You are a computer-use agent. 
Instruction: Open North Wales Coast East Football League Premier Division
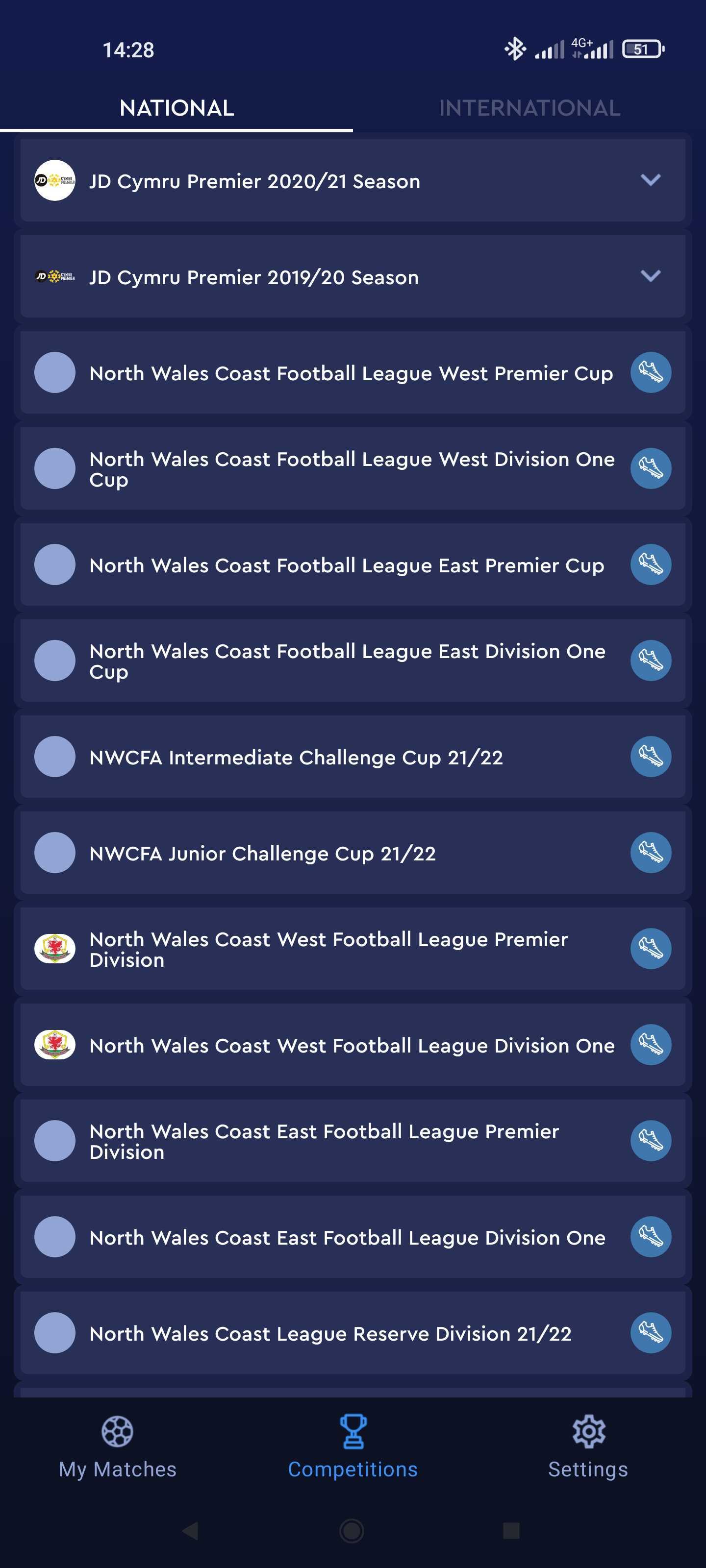(324, 1141)
